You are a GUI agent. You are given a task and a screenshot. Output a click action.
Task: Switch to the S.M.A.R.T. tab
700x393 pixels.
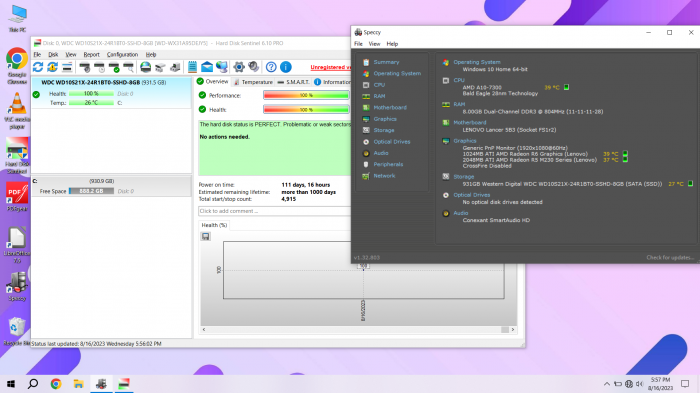tap(294, 82)
